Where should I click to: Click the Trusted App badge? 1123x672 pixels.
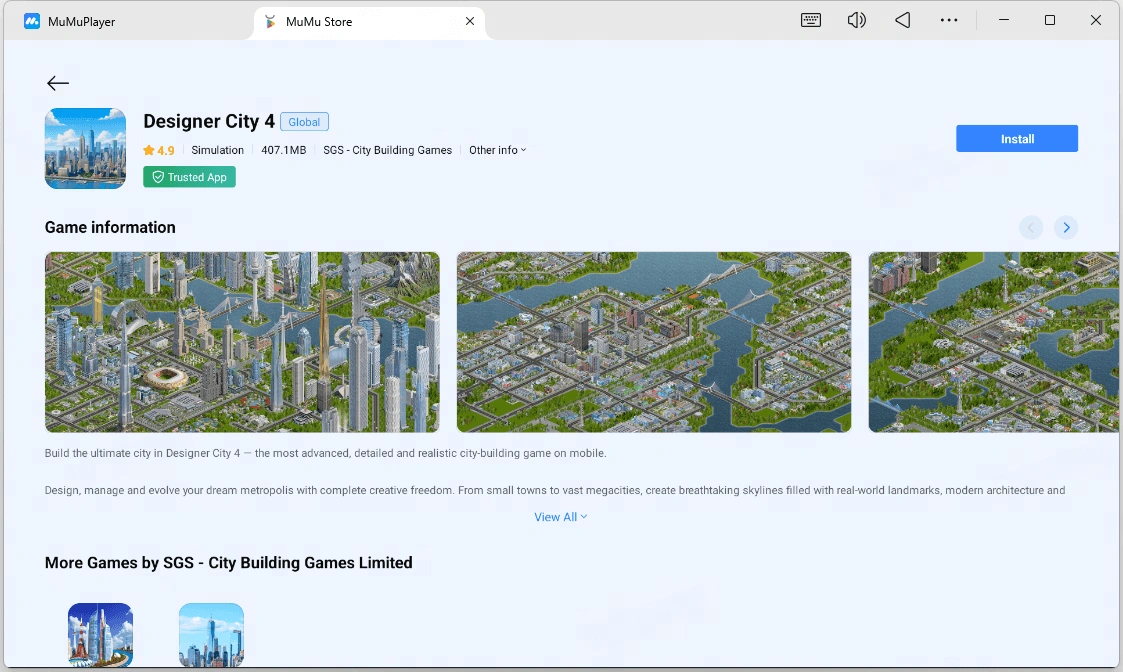(189, 177)
